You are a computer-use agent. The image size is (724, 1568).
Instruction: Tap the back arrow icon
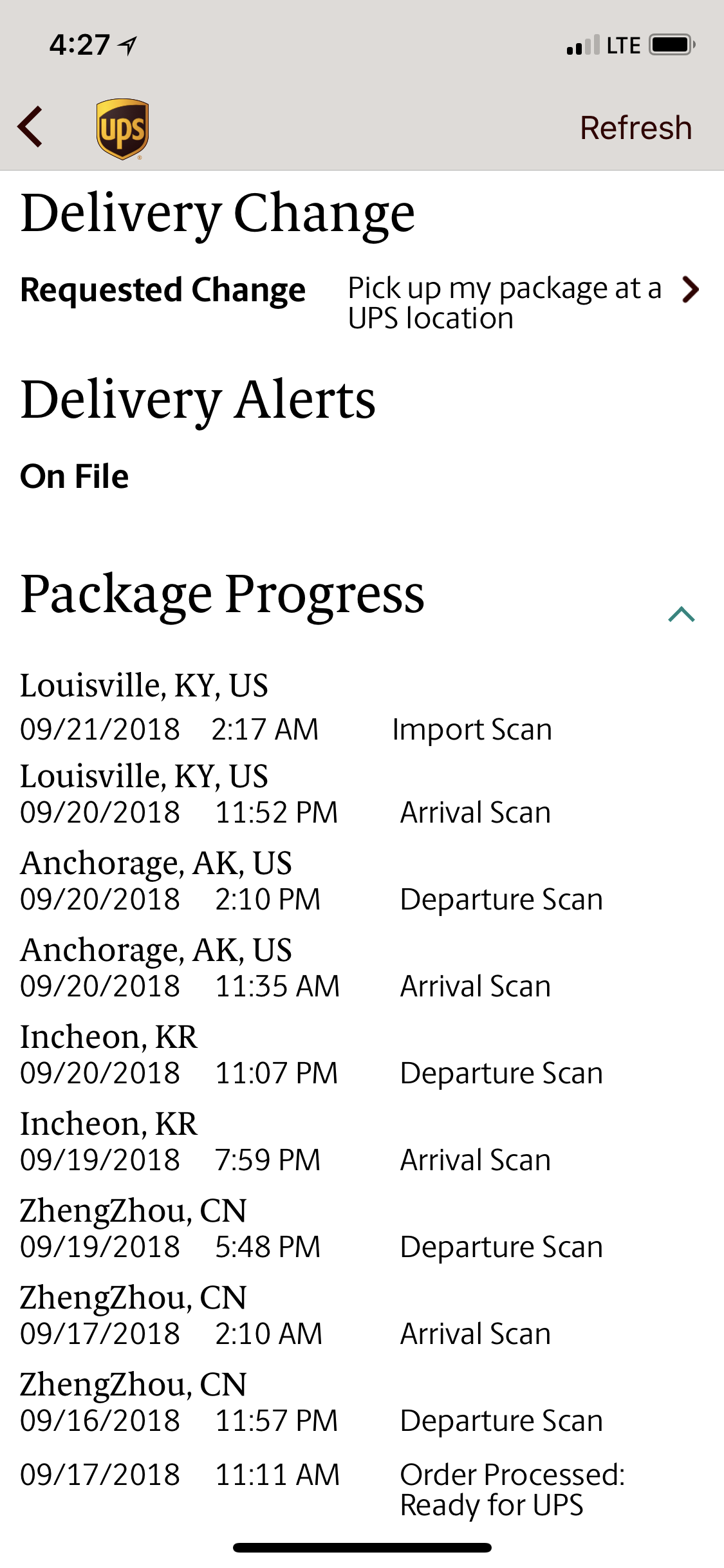(x=30, y=127)
